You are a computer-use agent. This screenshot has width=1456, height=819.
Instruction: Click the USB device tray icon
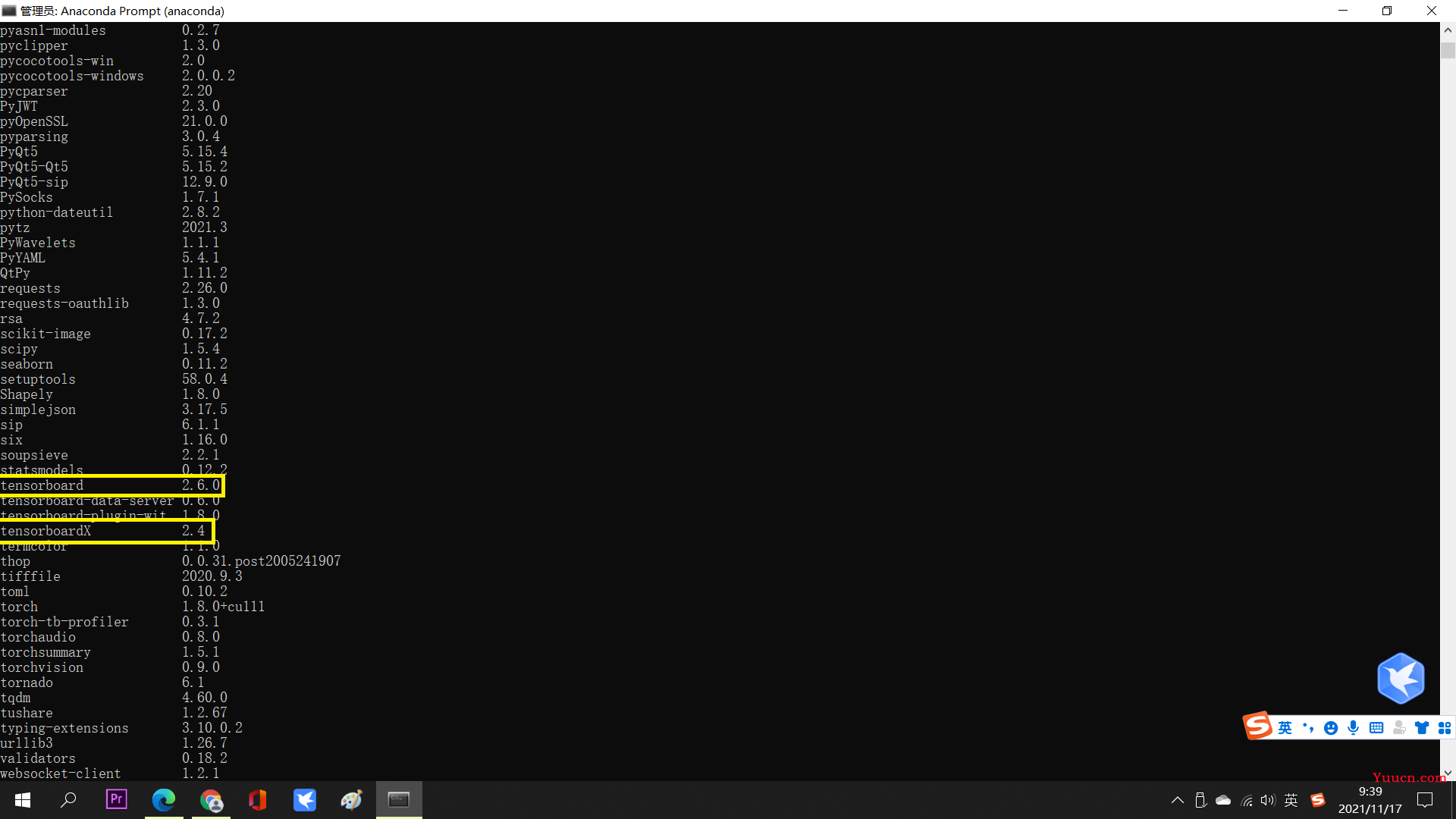click(1200, 800)
